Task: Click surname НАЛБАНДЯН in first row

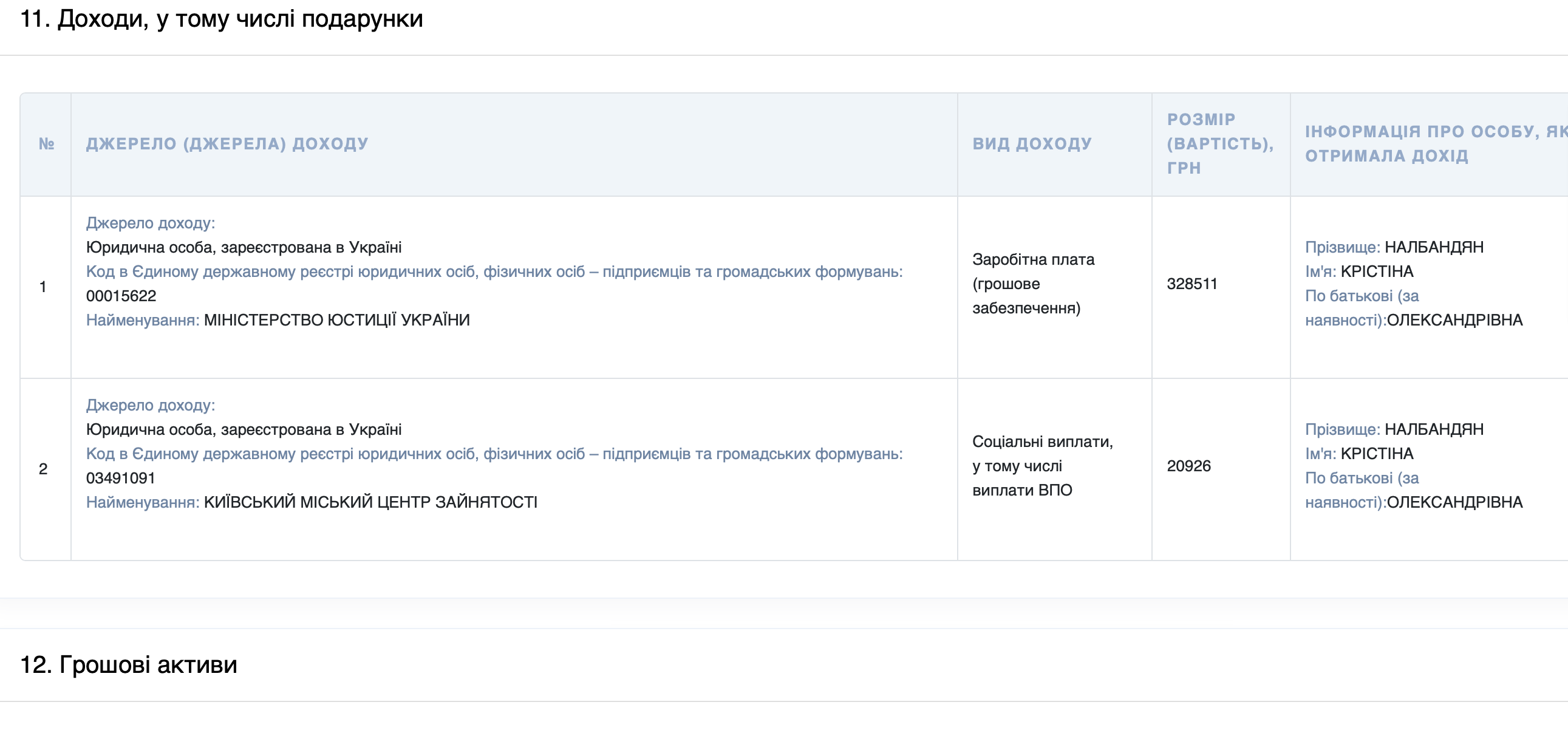Action: pyautogui.click(x=1433, y=247)
